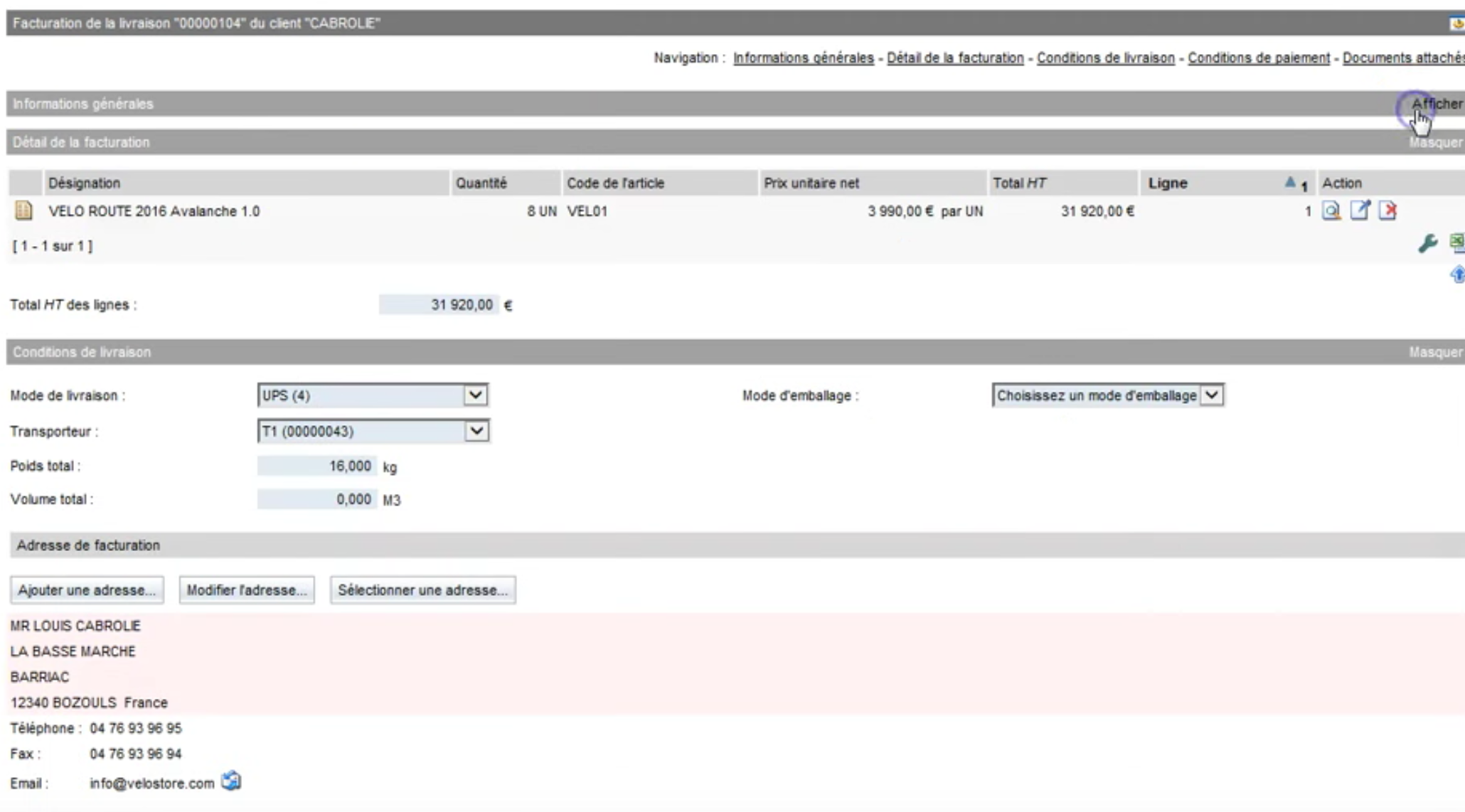Open table settings wrench icon

[x=1427, y=244]
